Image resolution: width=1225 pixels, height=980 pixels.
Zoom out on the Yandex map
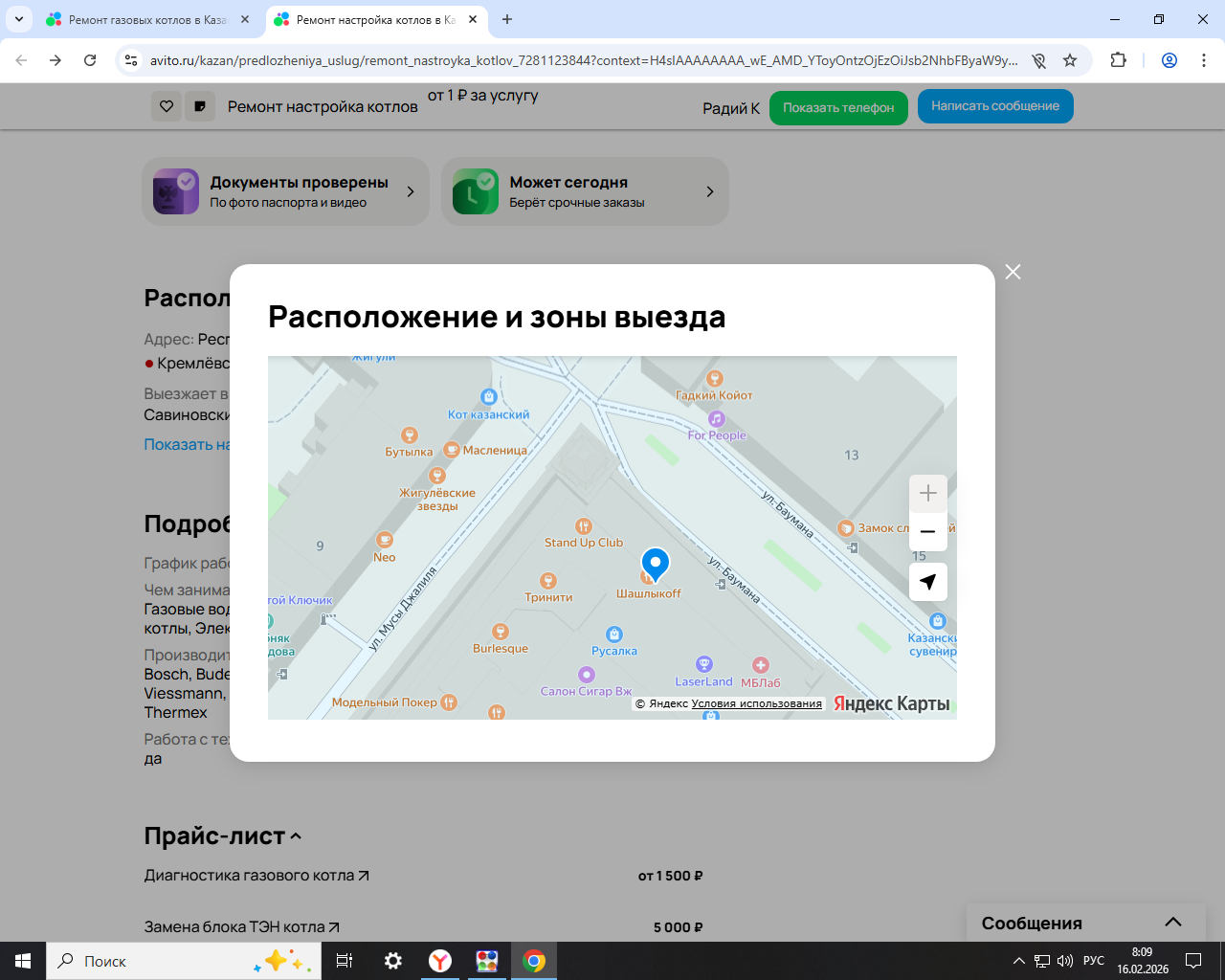927,532
